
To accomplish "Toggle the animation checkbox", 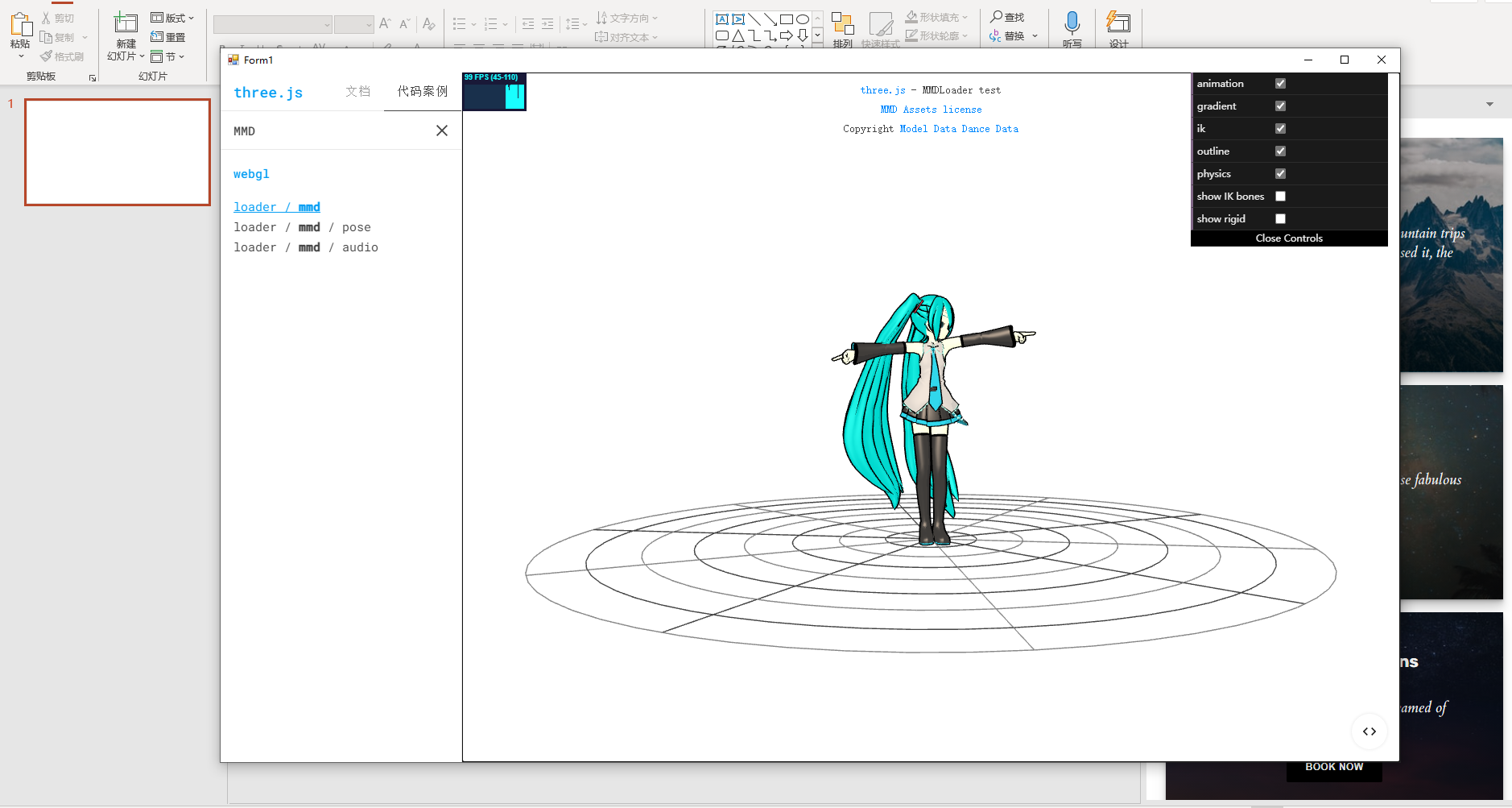I will 1280,84.
